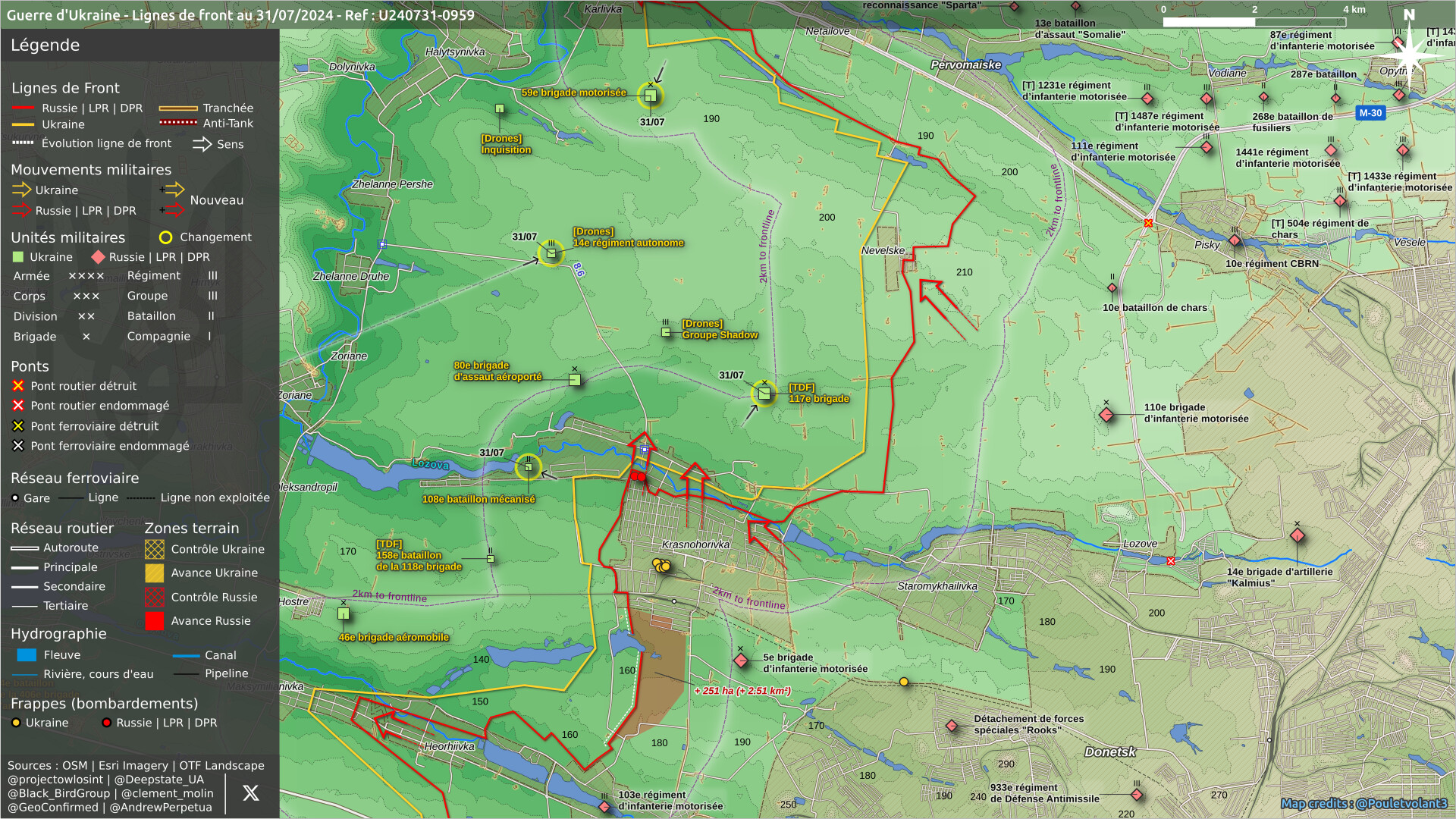Screen dimensions: 1456x819
Task: Click the 80e brigade d'assaut aéroporté marker
Action: (x=575, y=379)
